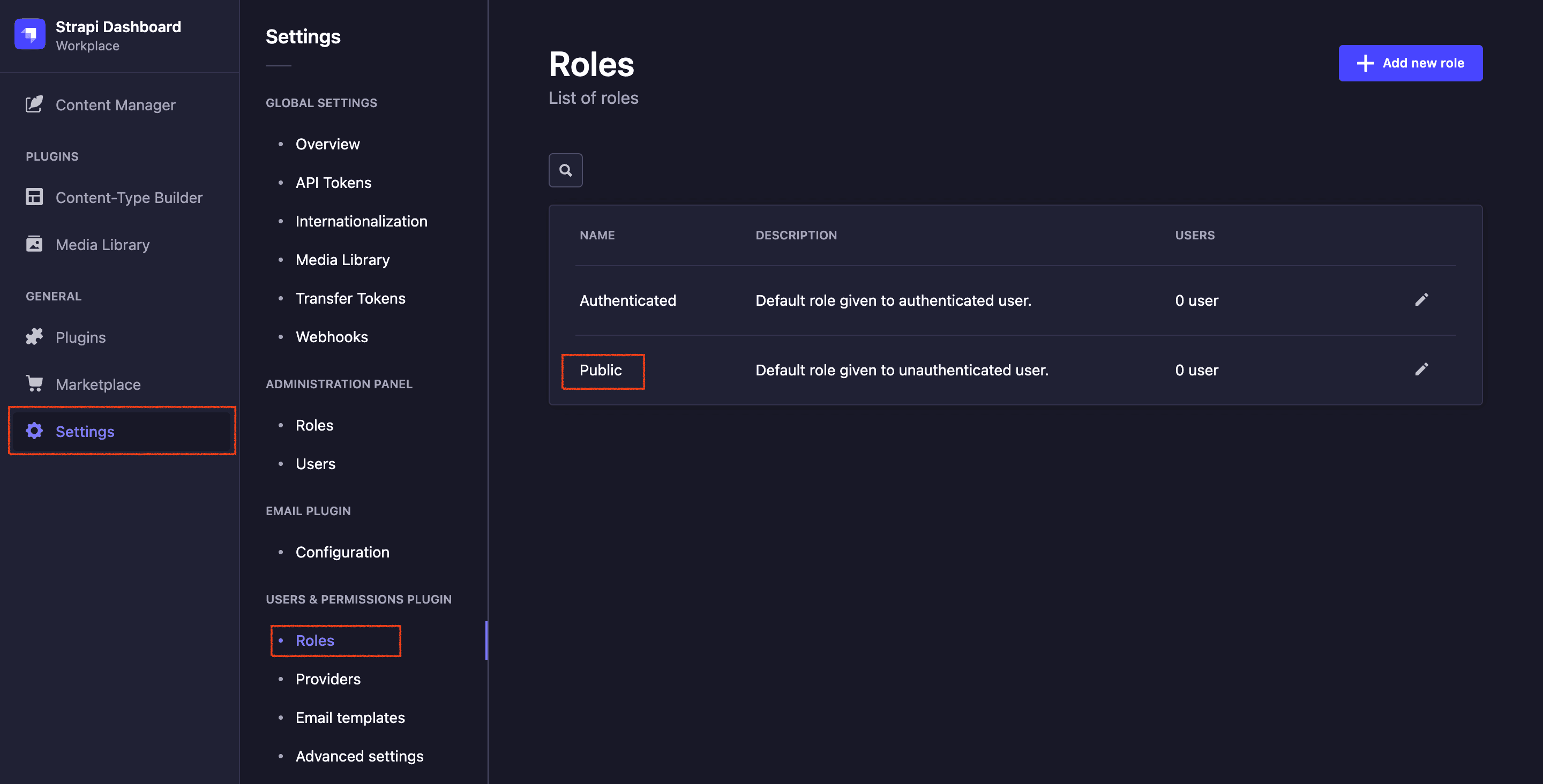This screenshot has width=1543, height=784.
Task: Open Users under Administration Panel
Action: tap(316, 464)
